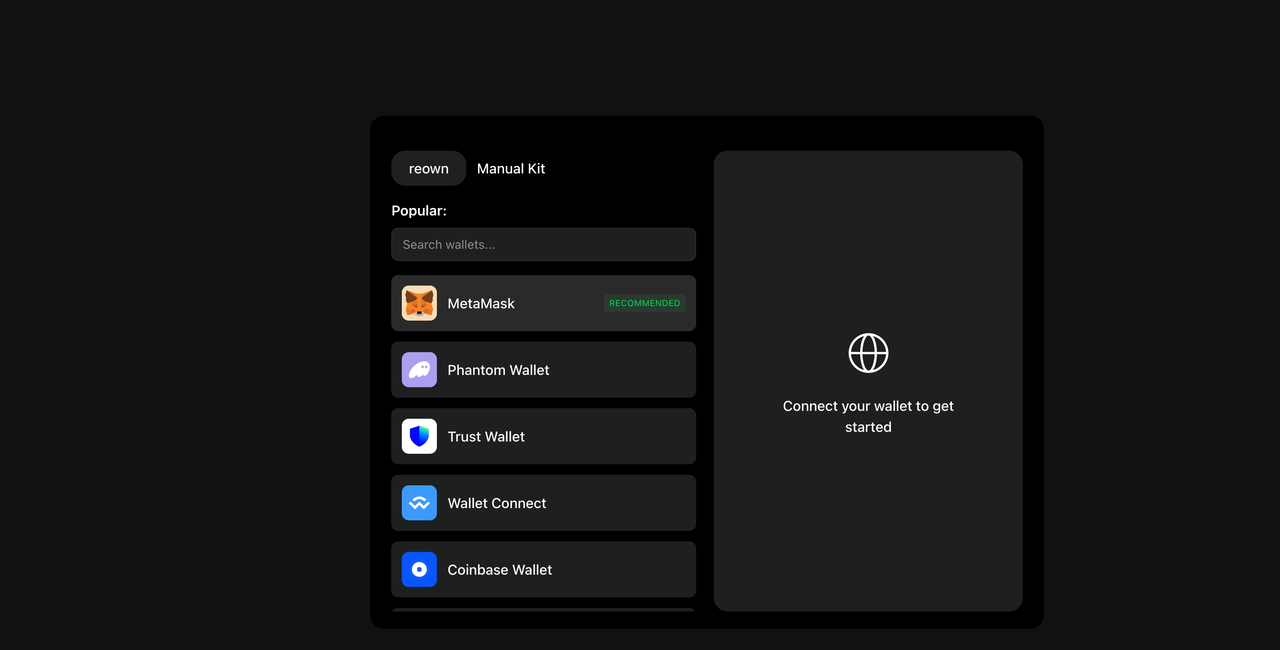Click the Coinbase Wallet logo icon
This screenshot has height=650, width=1280.
coord(419,570)
